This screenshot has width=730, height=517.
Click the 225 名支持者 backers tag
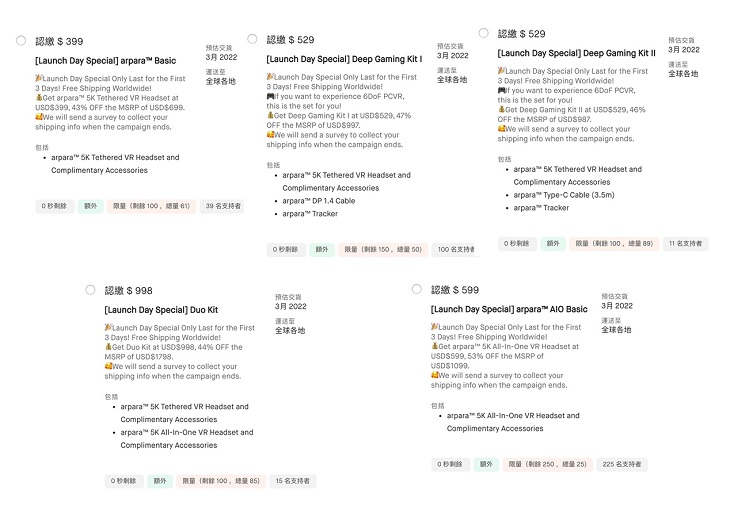tap(620, 464)
